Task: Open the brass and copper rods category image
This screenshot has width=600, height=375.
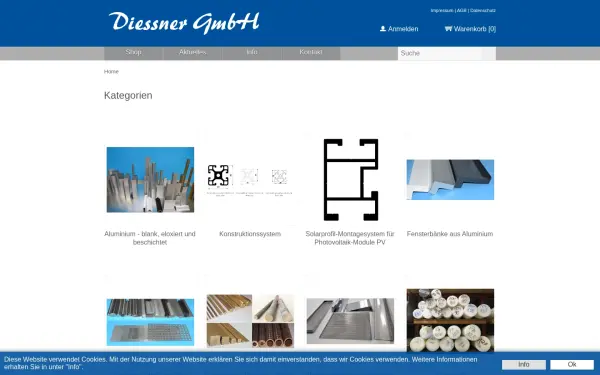Action: click(x=250, y=321)
